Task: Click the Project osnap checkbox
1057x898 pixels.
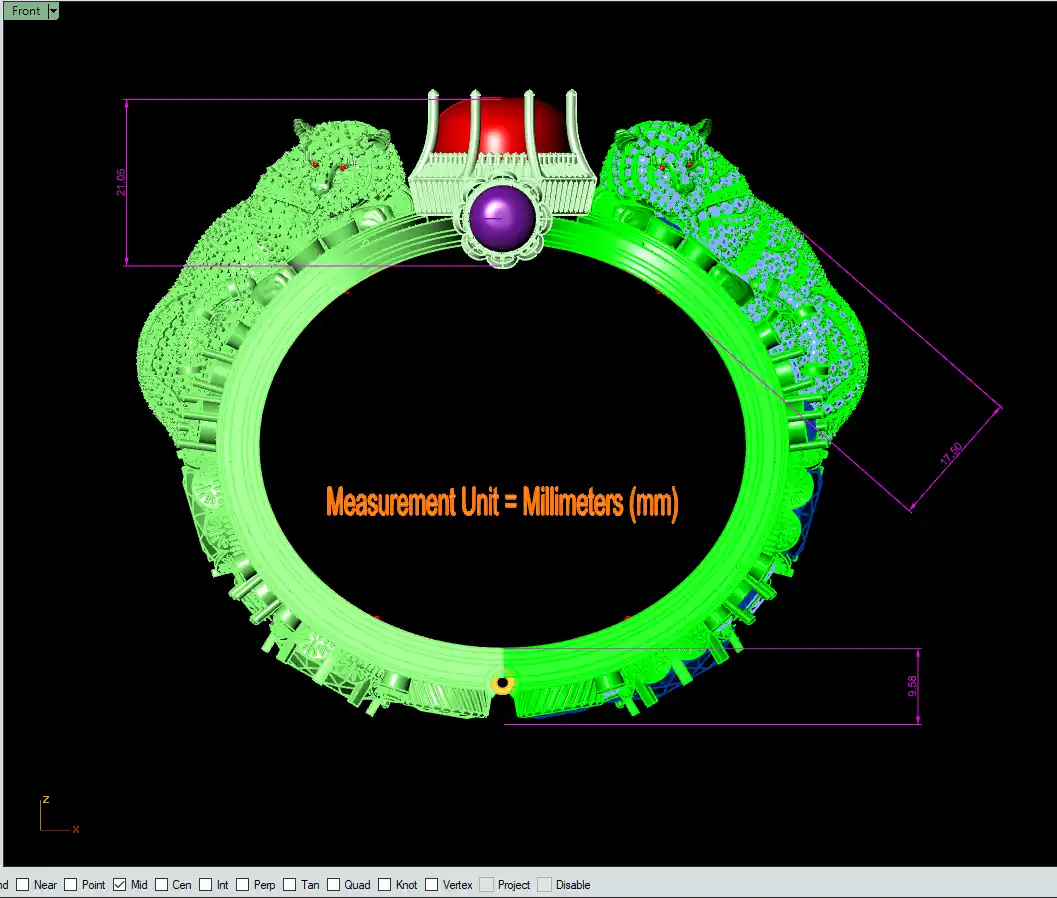Action: click(x=487, y=885)
